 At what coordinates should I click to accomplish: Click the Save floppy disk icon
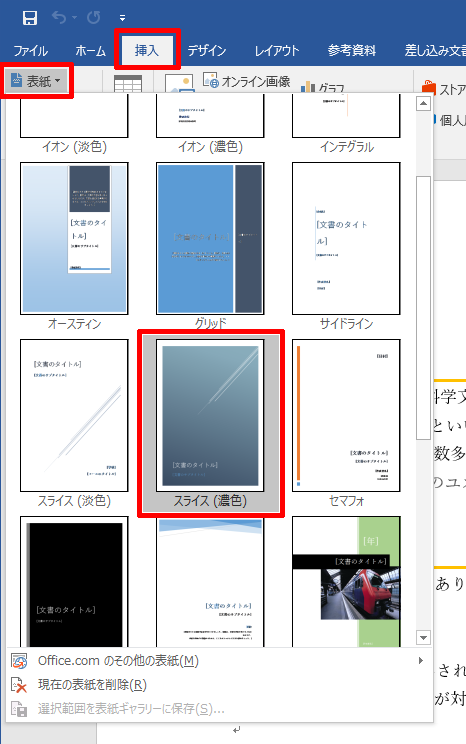tap(30, 18)
